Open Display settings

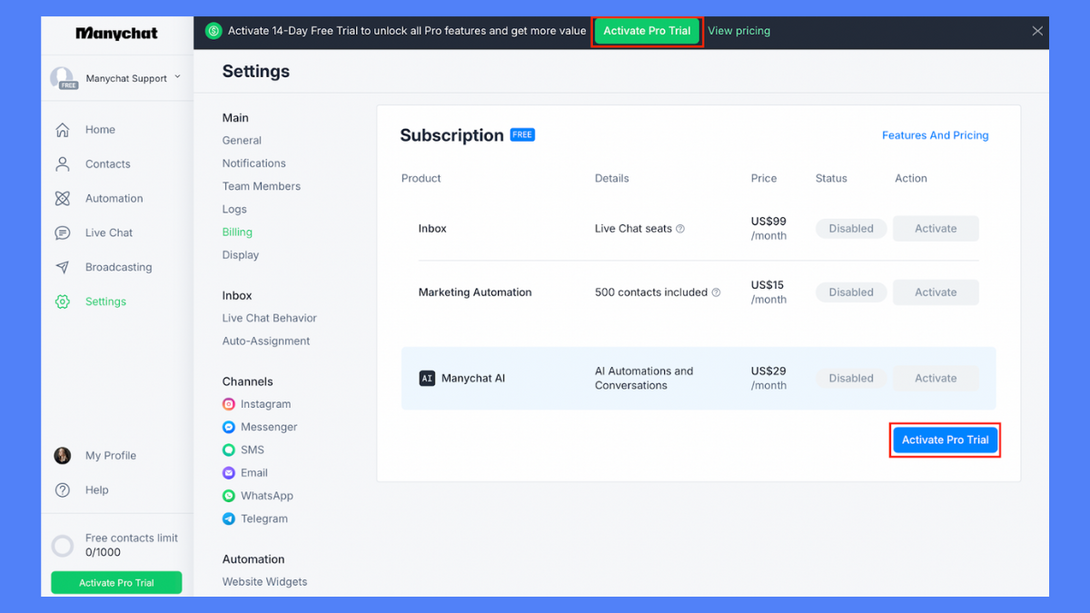coord(241,255)
